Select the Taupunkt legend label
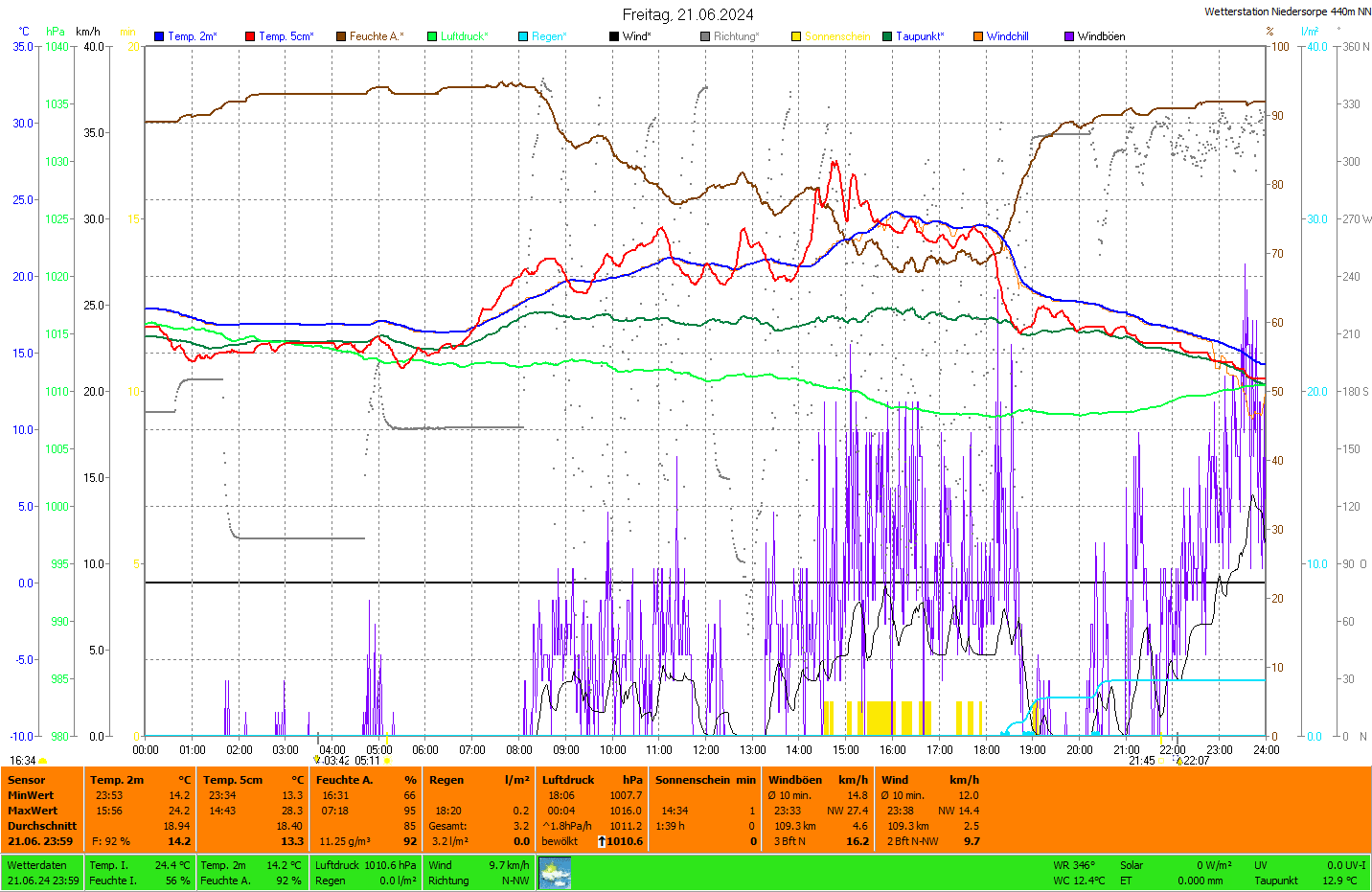 click(x=920, y=36)
